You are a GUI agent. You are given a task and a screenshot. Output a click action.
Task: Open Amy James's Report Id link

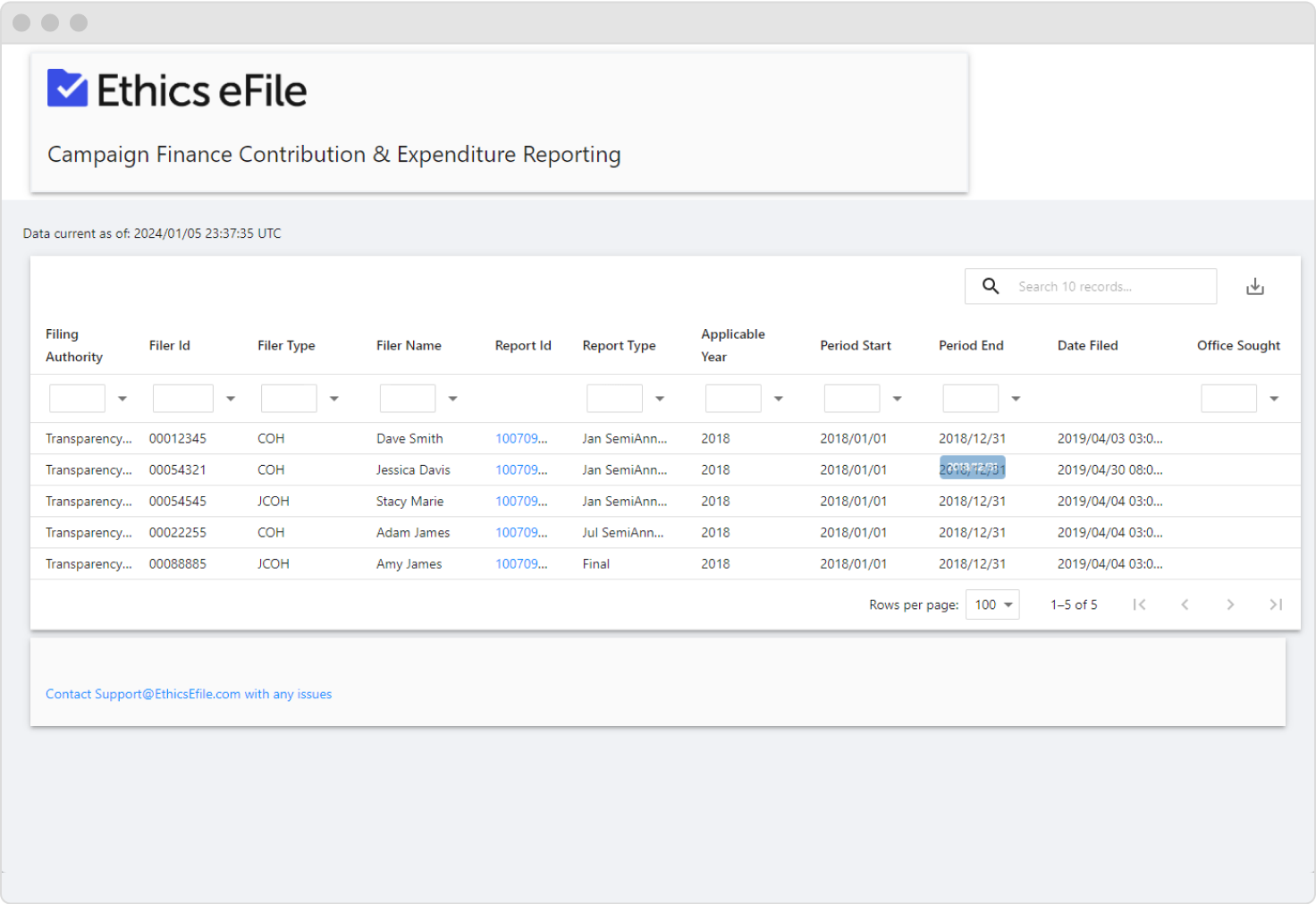click(521, 563)
